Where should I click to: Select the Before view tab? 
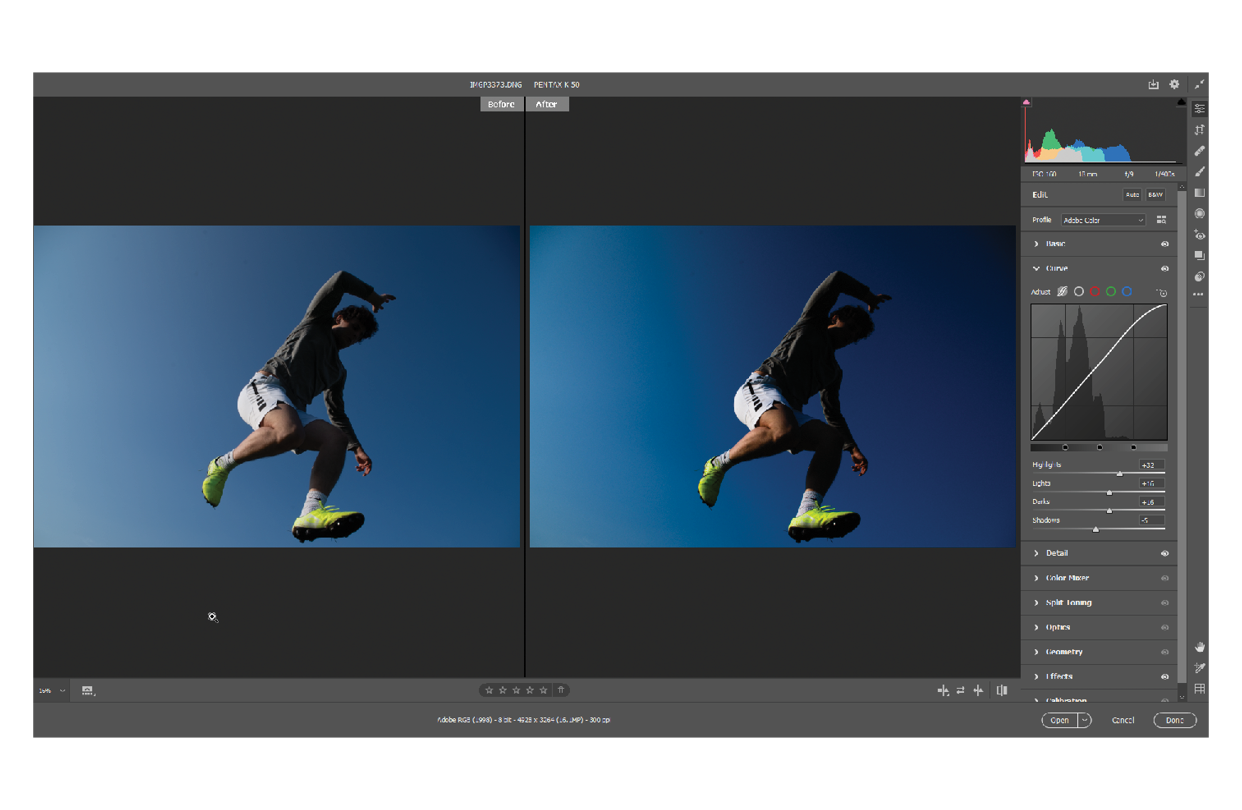click(501, 104)
